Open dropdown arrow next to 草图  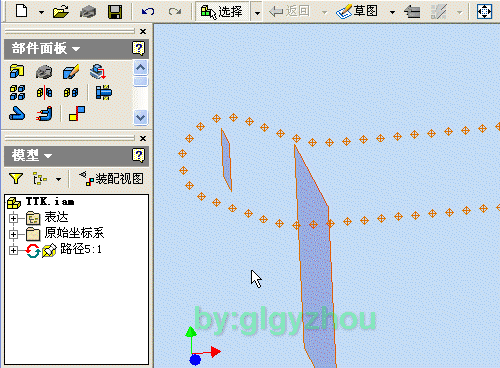click(x=392, y=12)
